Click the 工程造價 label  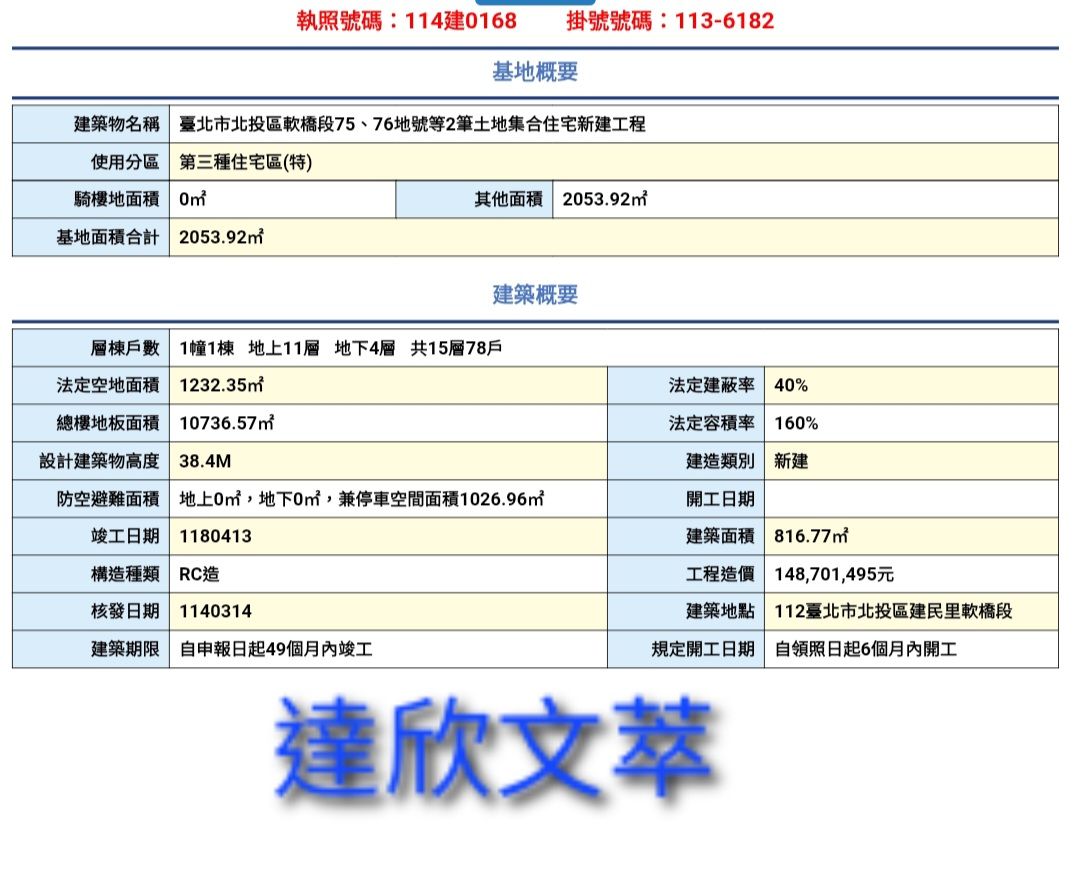click(x=720, y=574)
